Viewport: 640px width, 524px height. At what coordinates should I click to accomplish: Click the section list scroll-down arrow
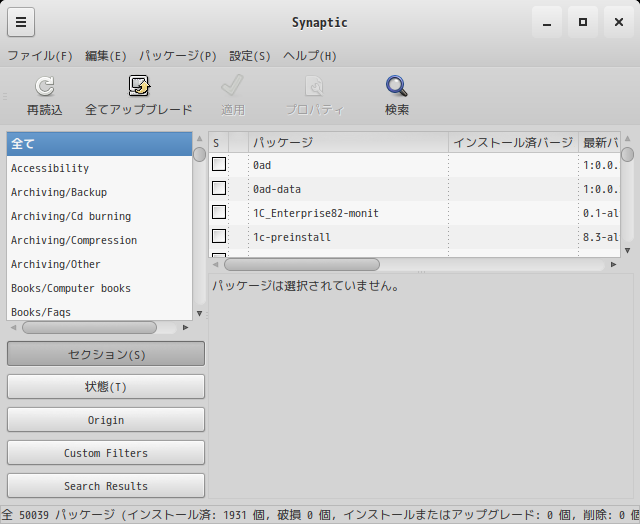200,313
